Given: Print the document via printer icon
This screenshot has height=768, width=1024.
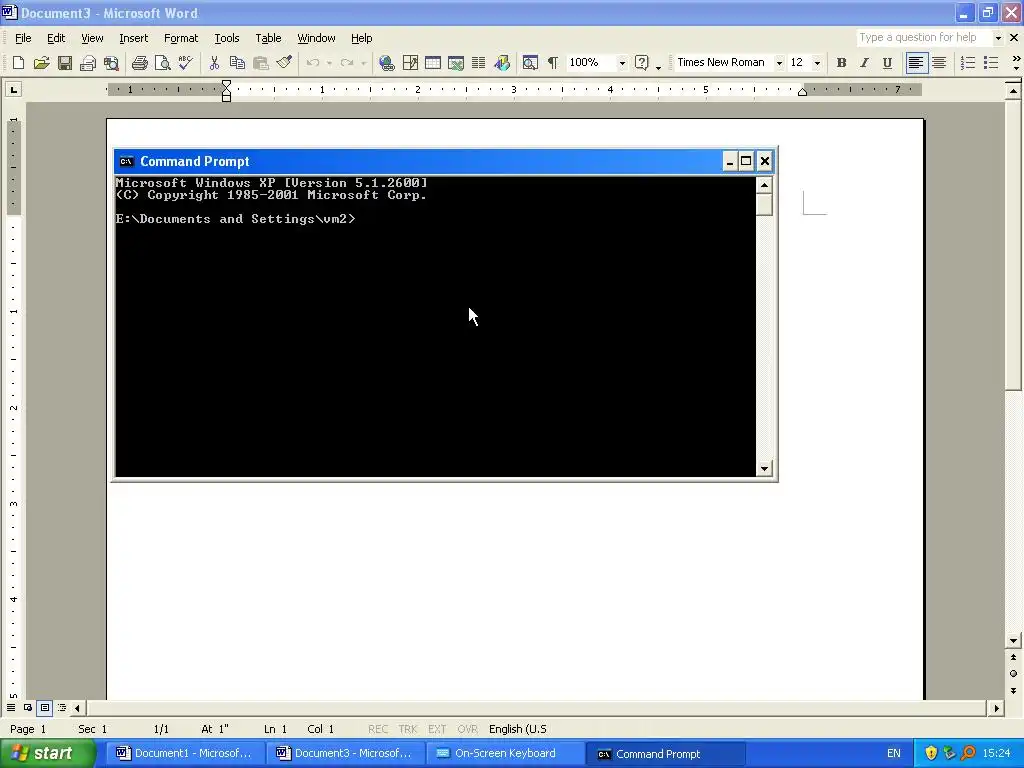Looking at the screenshot, I should click(x=139, y=63).
